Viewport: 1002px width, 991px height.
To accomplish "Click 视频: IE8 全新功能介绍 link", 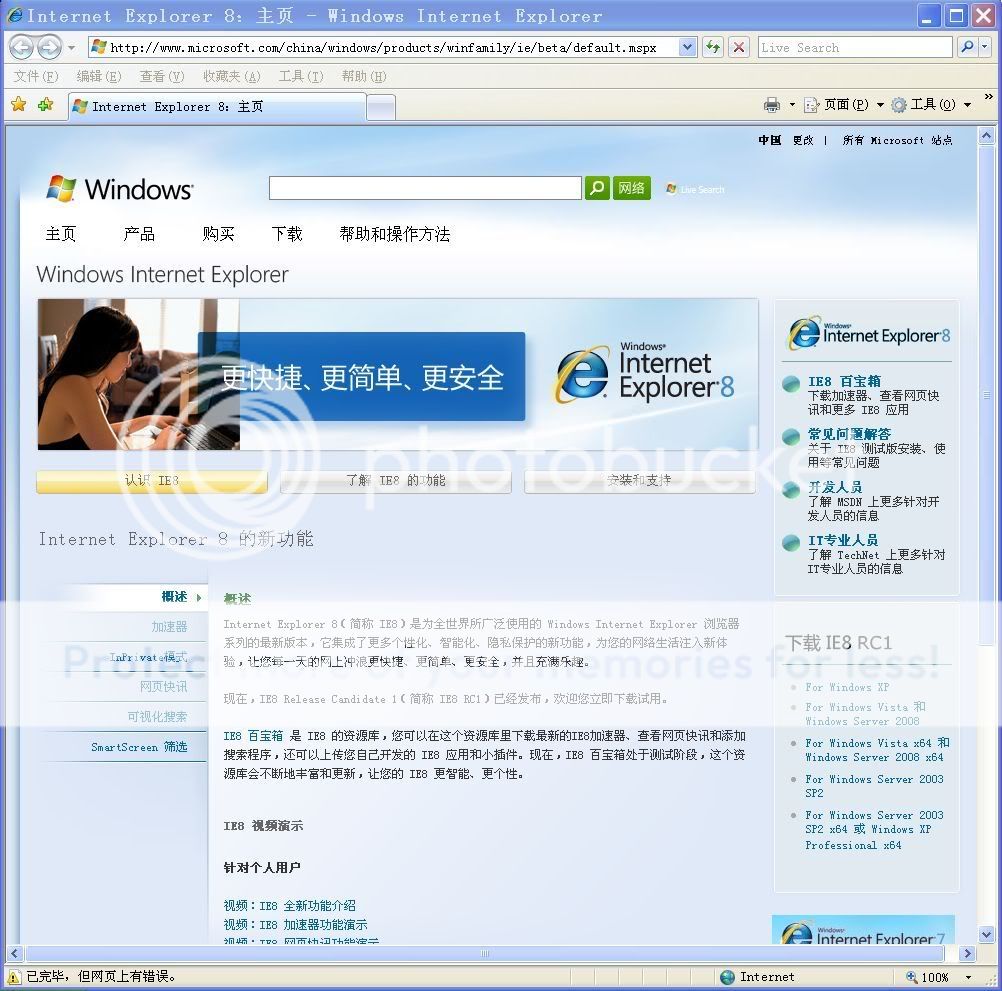I will click(289, 906).
